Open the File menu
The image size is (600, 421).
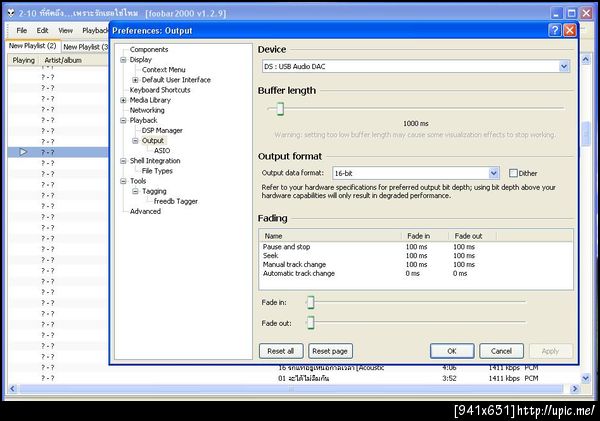tap(21, 30)
